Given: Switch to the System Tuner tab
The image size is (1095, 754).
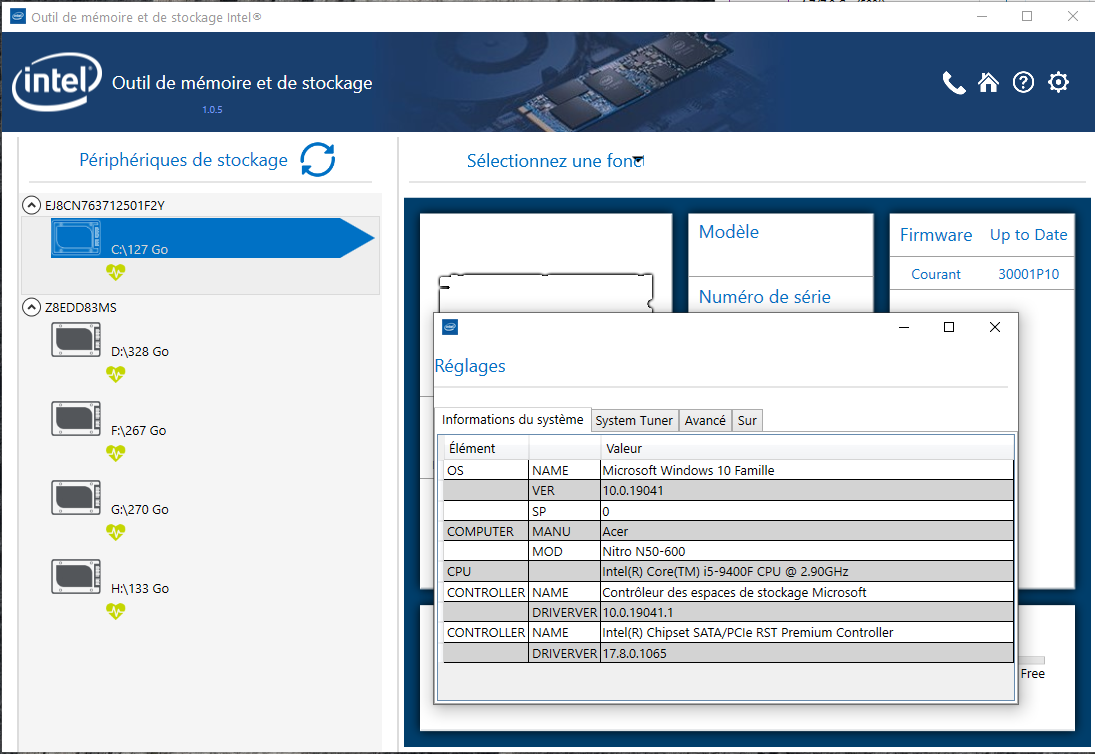Looking at the screenshot, I should [634, 420].
